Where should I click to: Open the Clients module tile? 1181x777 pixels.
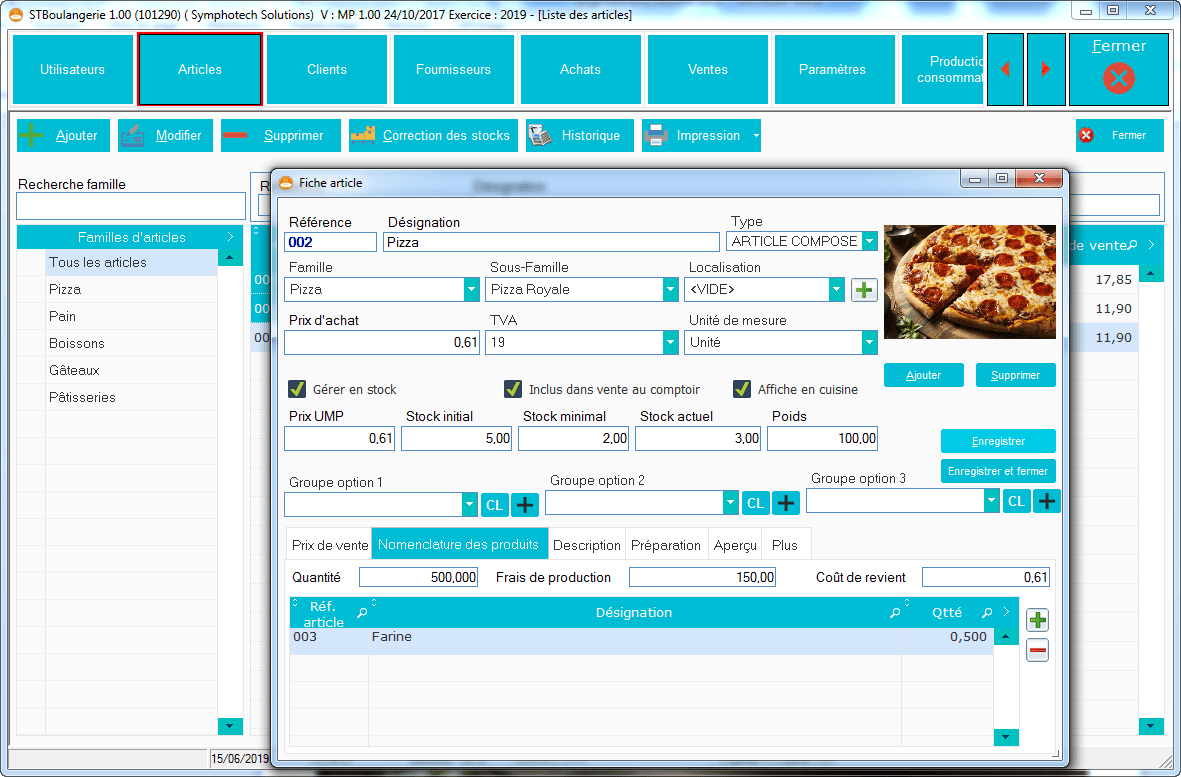pos(327,69)
